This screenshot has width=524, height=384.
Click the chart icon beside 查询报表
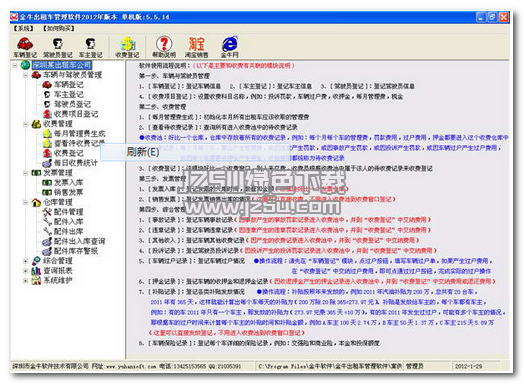click(x=36, y=271)
